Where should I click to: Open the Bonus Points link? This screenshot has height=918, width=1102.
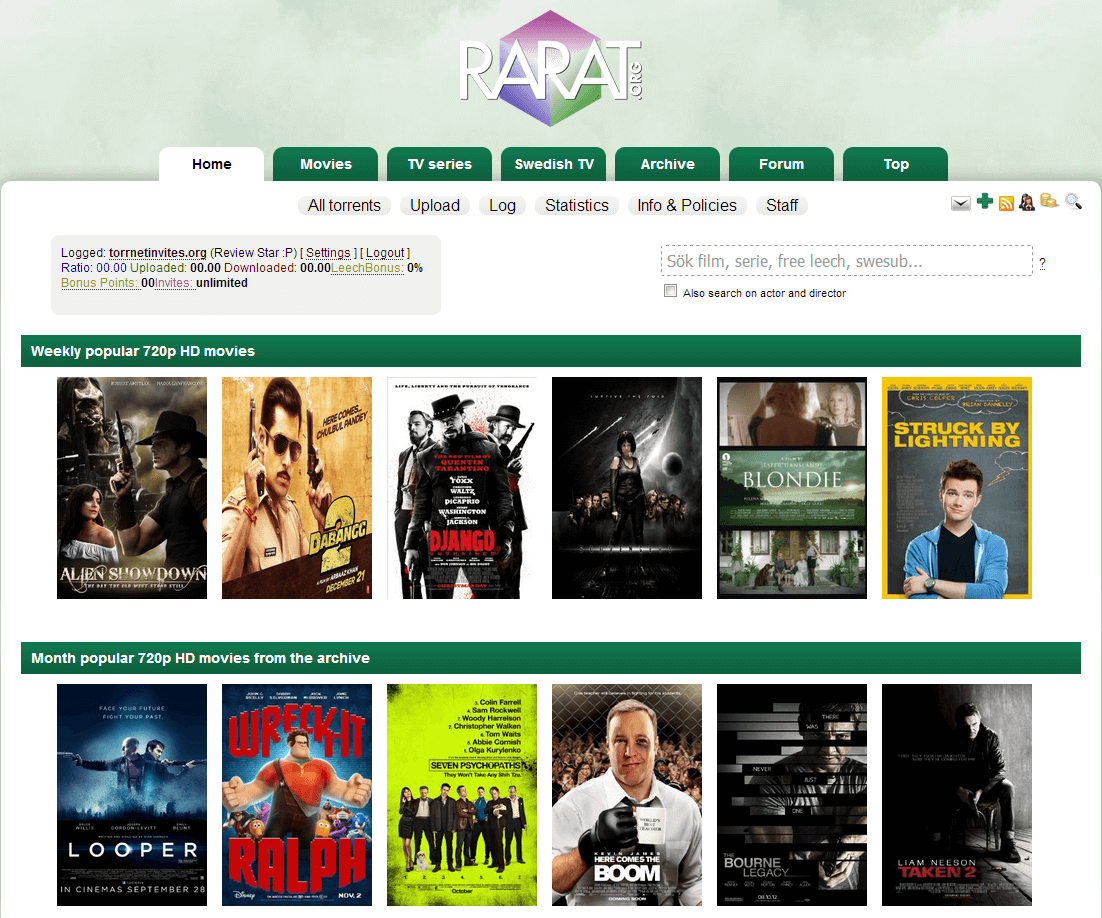(x=100, y=283)
